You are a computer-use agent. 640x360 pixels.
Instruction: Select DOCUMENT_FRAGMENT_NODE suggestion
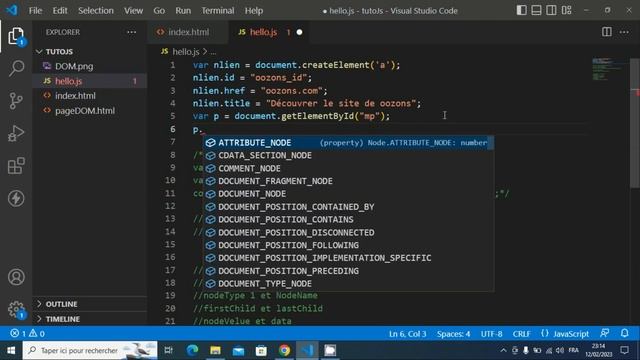[349, 181]
